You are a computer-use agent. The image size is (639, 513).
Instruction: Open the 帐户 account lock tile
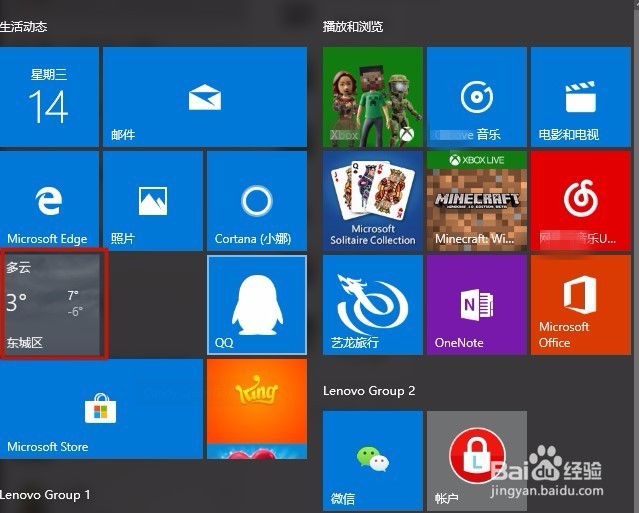tap(477, 460)
